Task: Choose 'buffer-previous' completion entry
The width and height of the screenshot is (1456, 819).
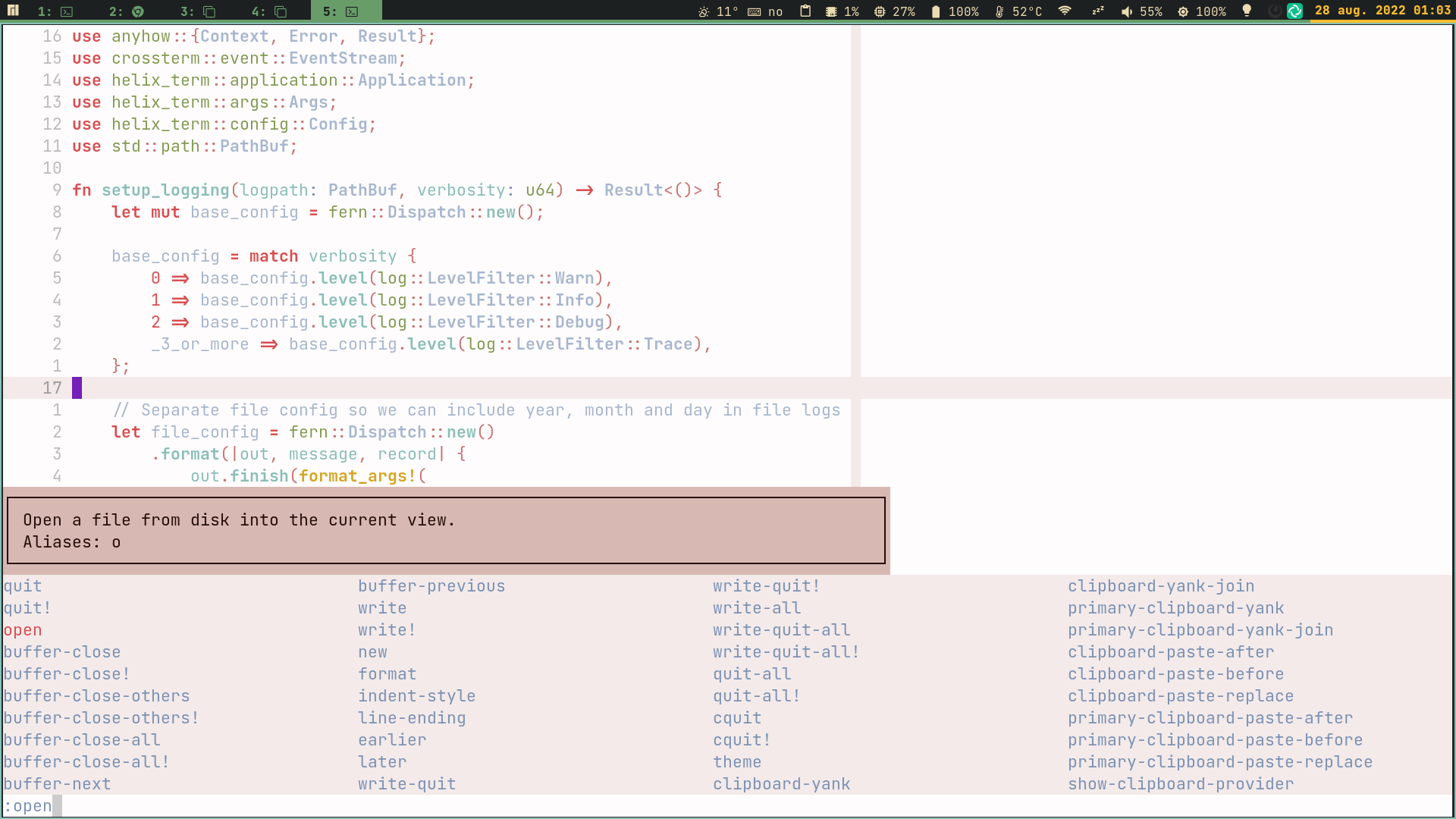Action: [x=431, y=586]
